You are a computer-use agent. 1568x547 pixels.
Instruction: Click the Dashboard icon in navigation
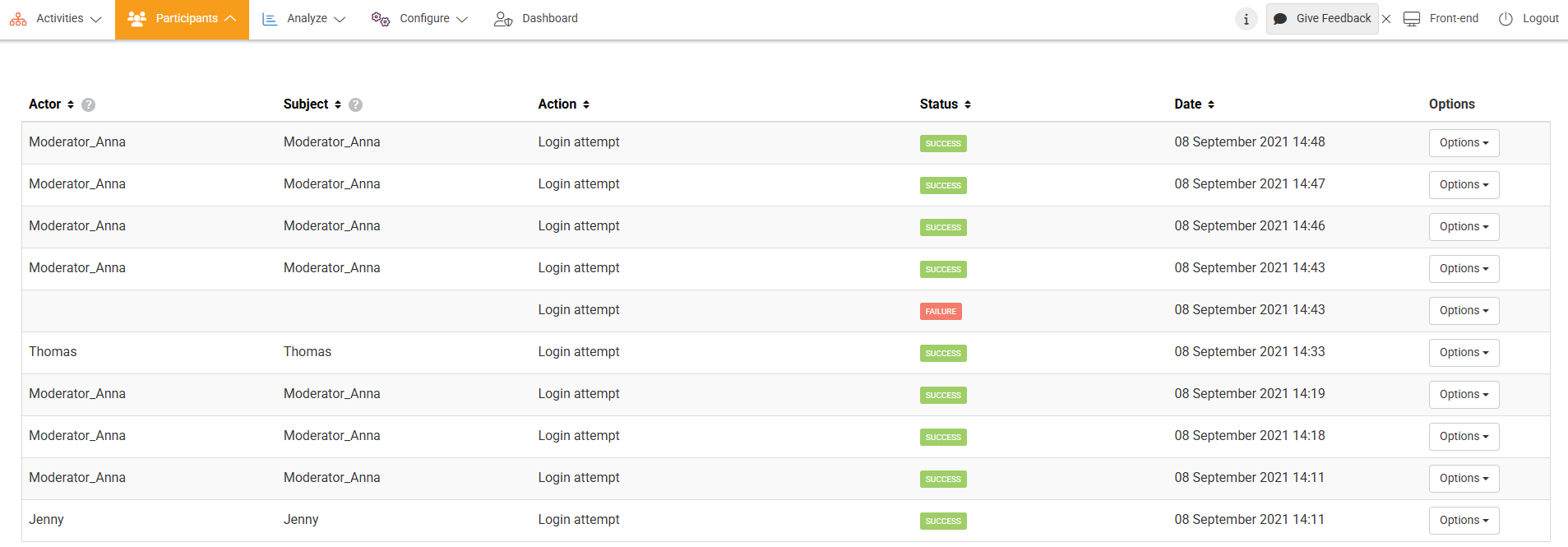tap(503, 19)
